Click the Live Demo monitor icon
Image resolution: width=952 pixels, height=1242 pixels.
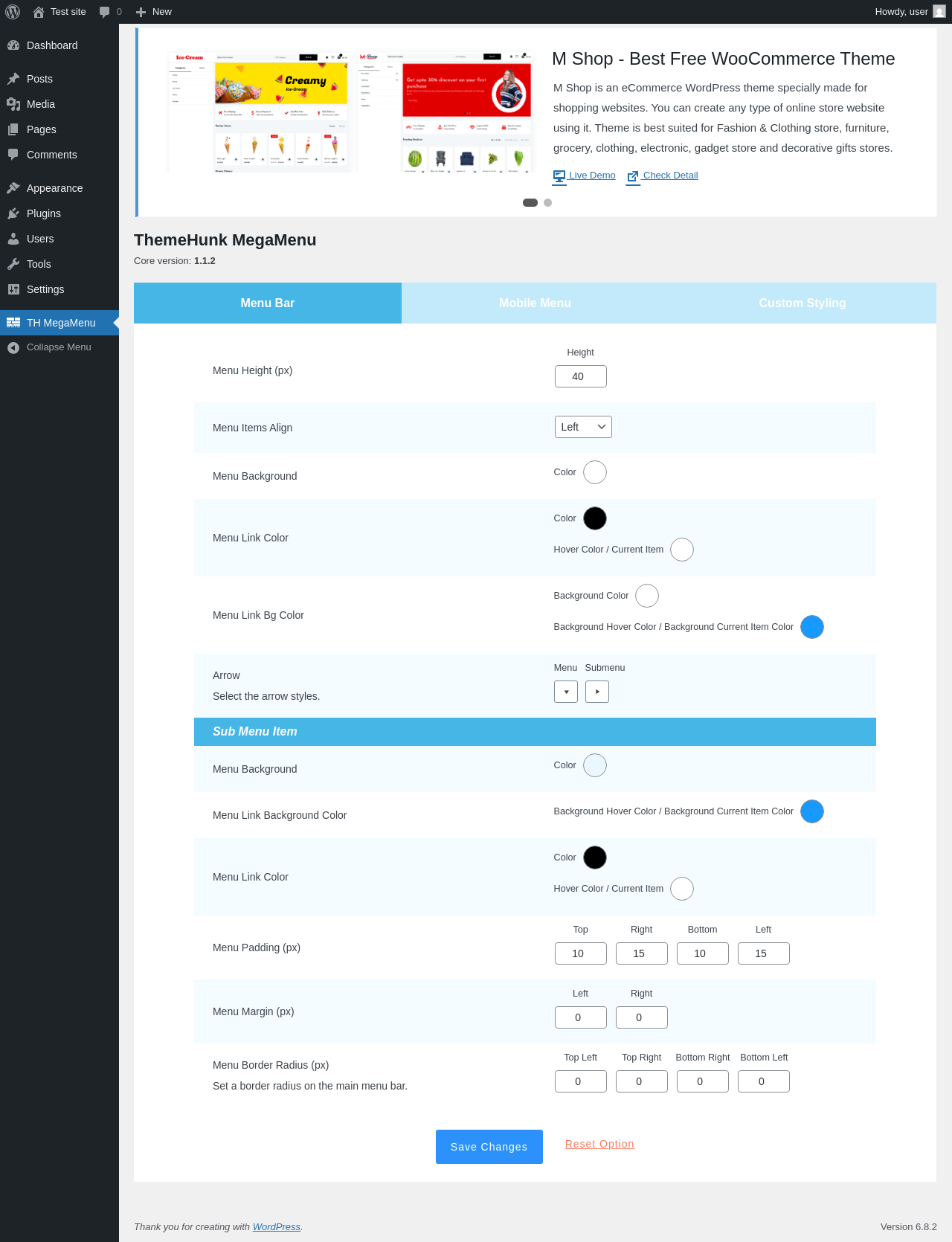pos(559,176)
